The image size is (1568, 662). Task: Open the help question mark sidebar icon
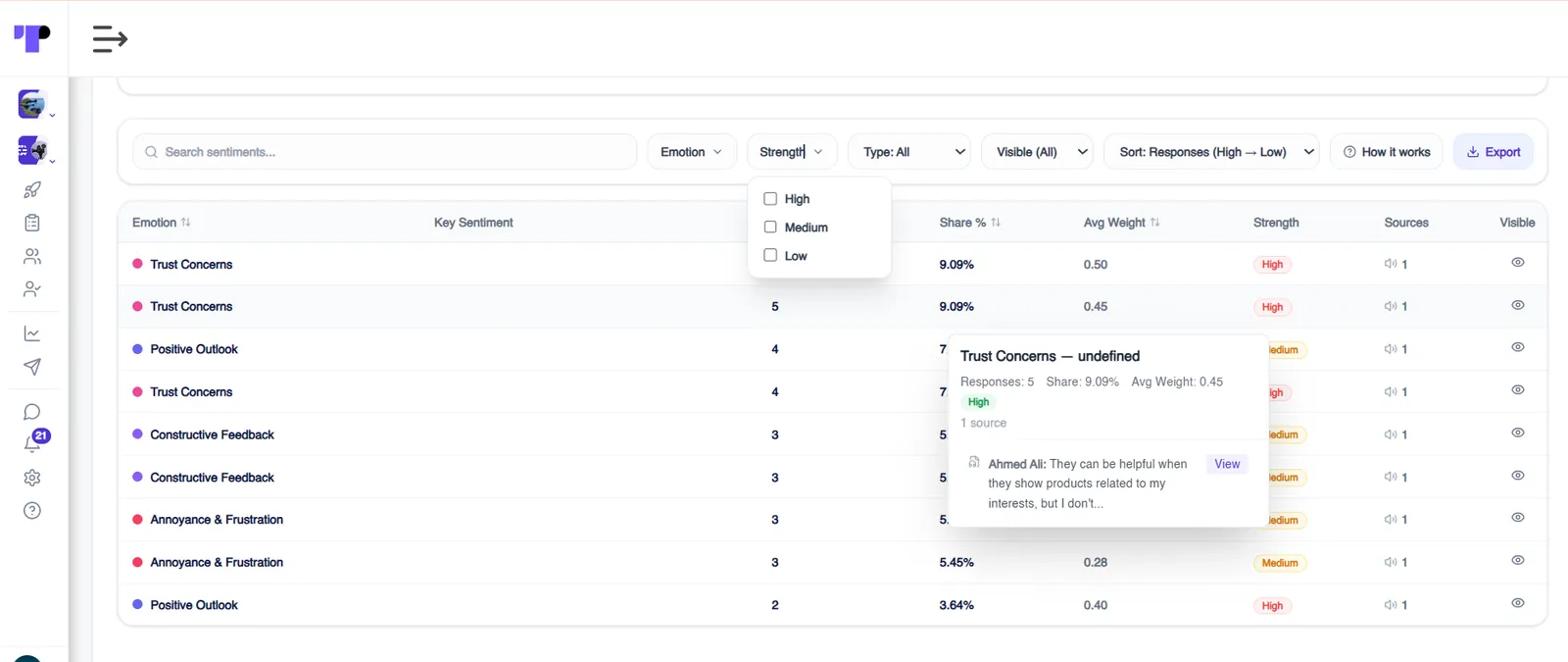32,511
